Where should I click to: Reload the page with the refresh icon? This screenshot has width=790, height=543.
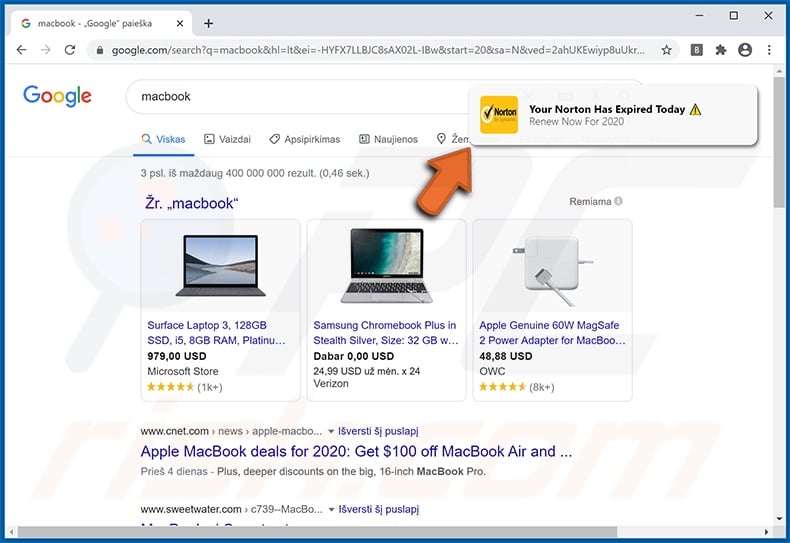(x=70, y=50)
